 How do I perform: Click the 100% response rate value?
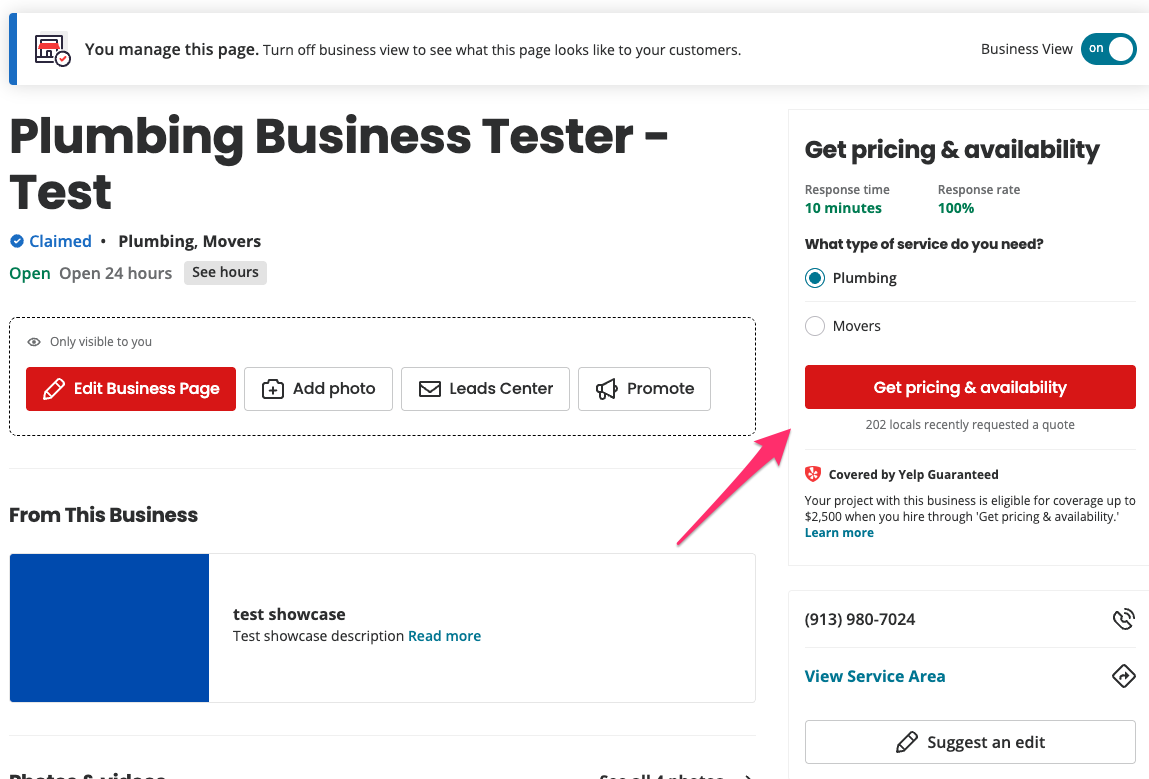(956, 208)
